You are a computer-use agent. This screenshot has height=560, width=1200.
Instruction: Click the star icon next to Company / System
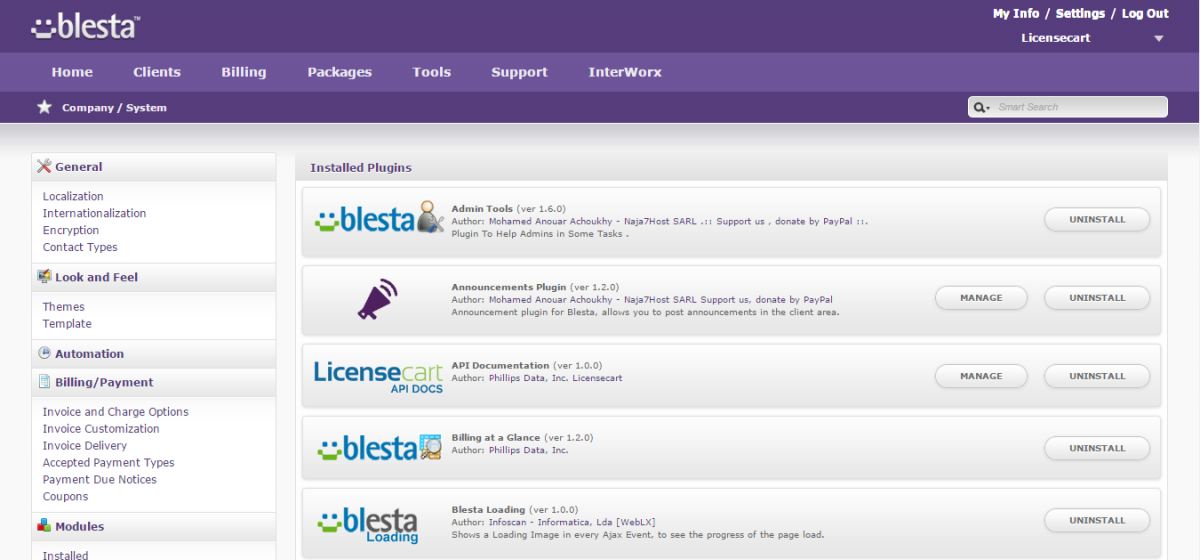pos(44,107)
